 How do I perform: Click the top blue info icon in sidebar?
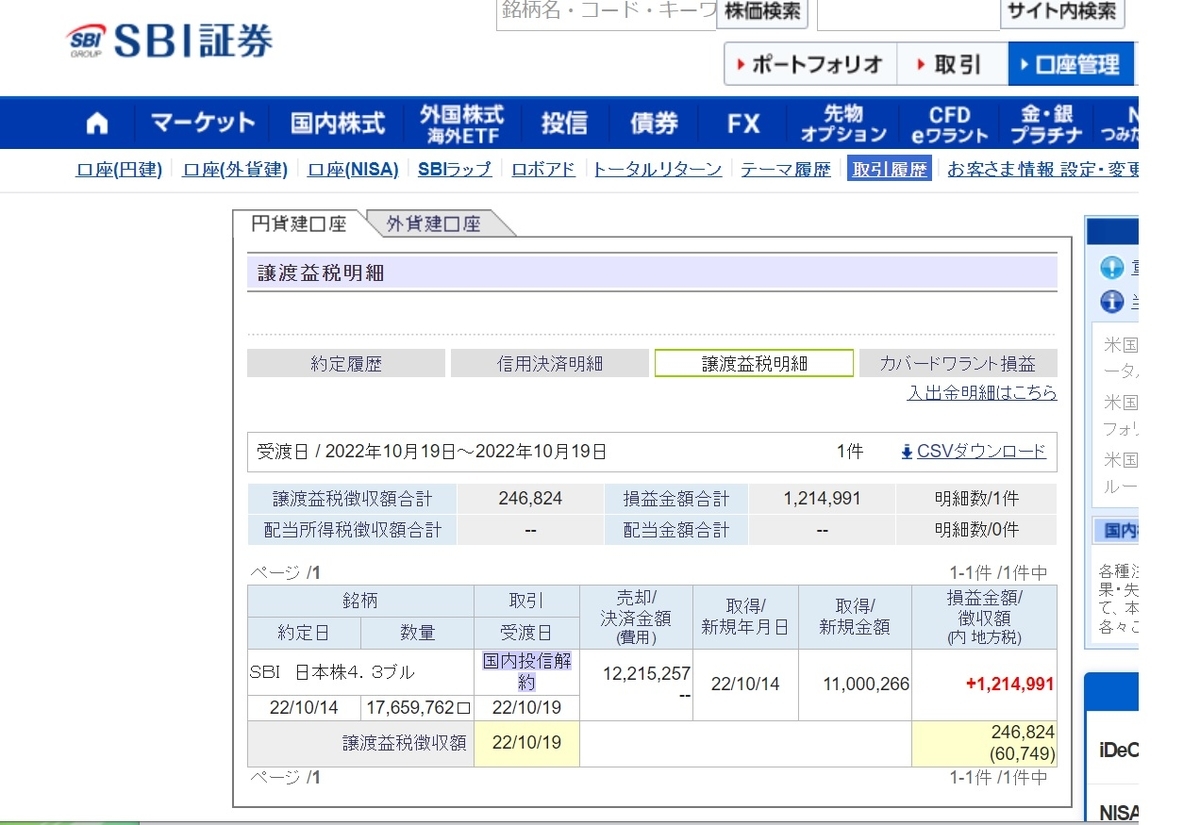pyautogui.click(x=1112, y=268)
